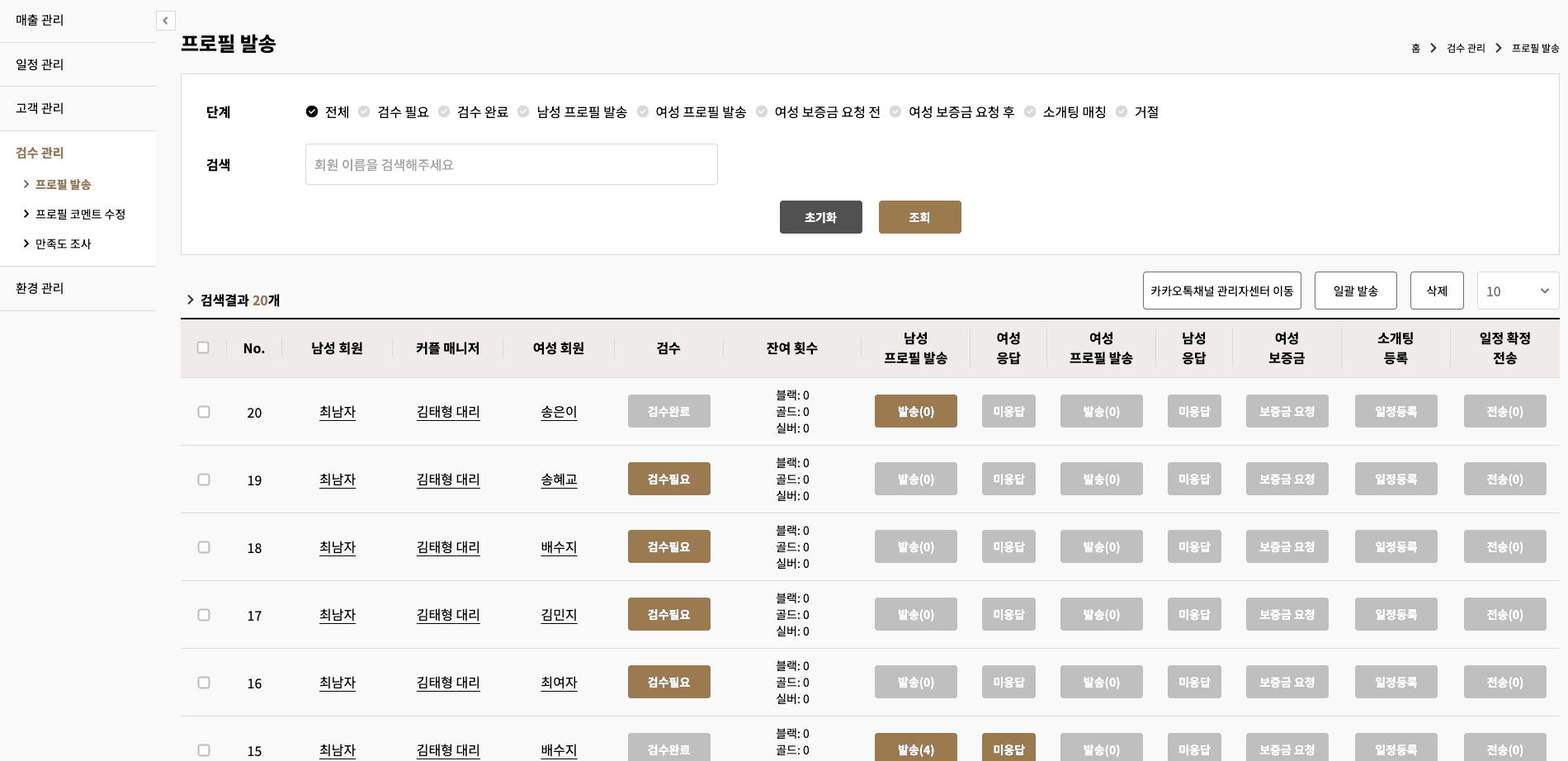Click the 일괄 발송 button
This screenshot has width=1568, height=761.
(x=1356, y=291)
